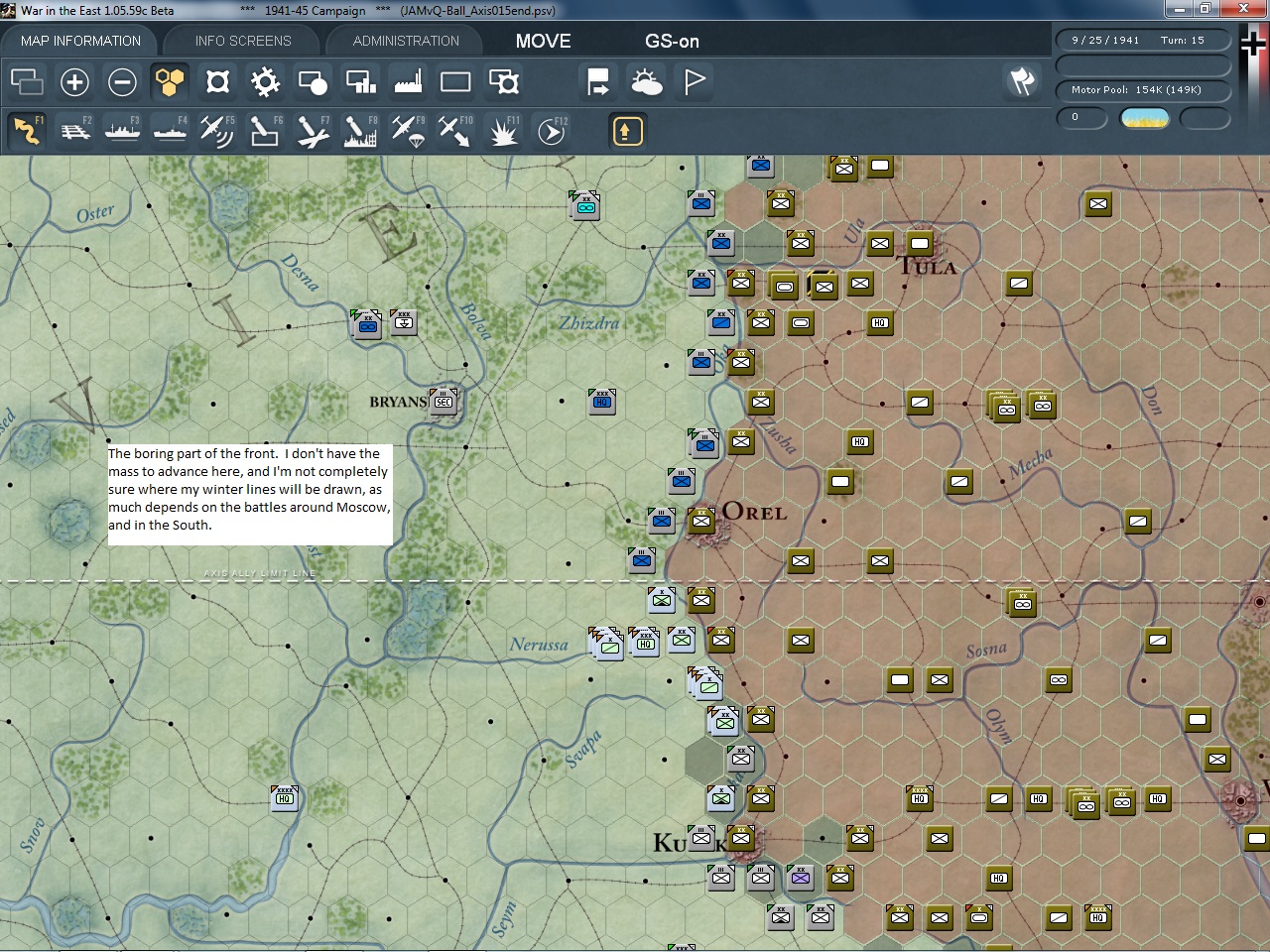Click the wheat-field weather indicator pill
1270x952 pixels.
pyautogui.click(x=1144, y=118)
